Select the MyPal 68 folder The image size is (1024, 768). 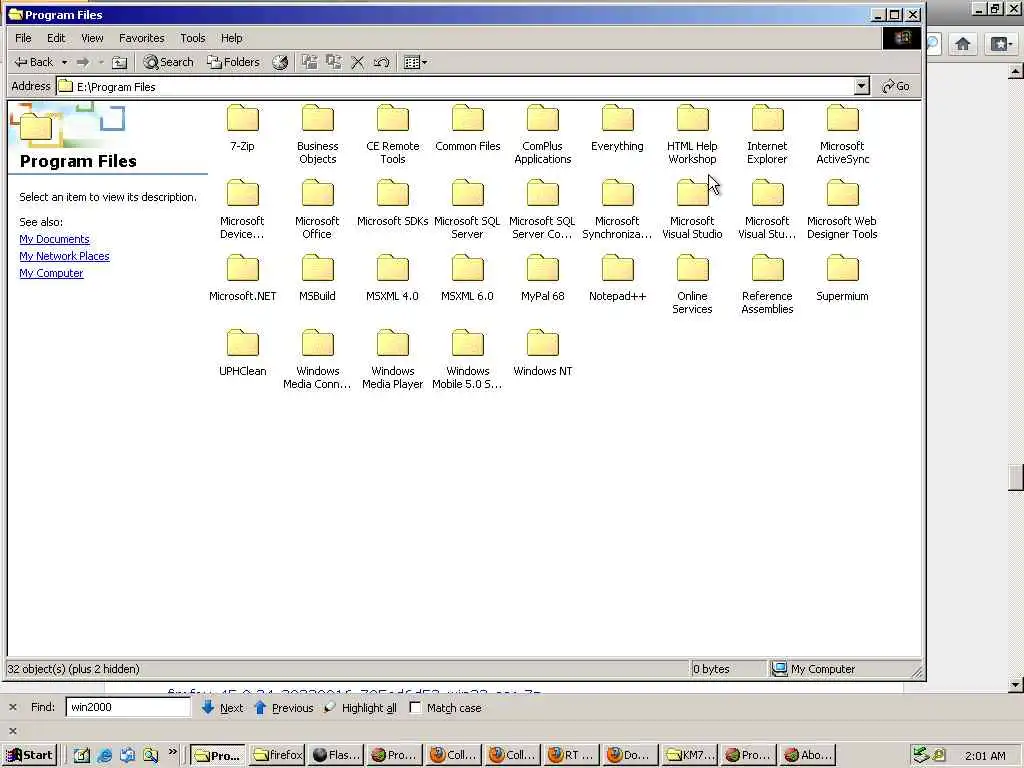[543, 278]
